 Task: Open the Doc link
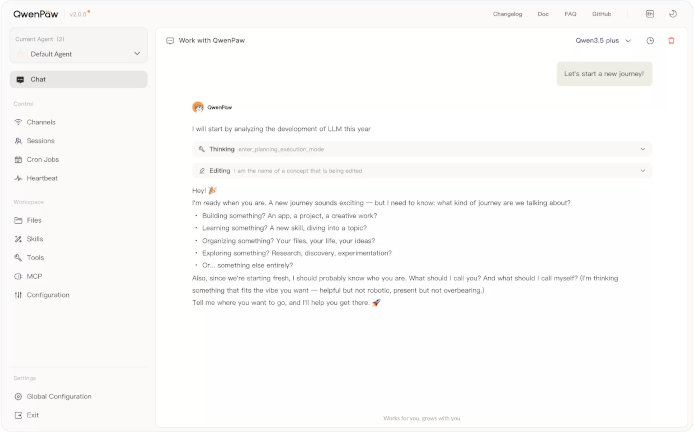pos(543,14)
